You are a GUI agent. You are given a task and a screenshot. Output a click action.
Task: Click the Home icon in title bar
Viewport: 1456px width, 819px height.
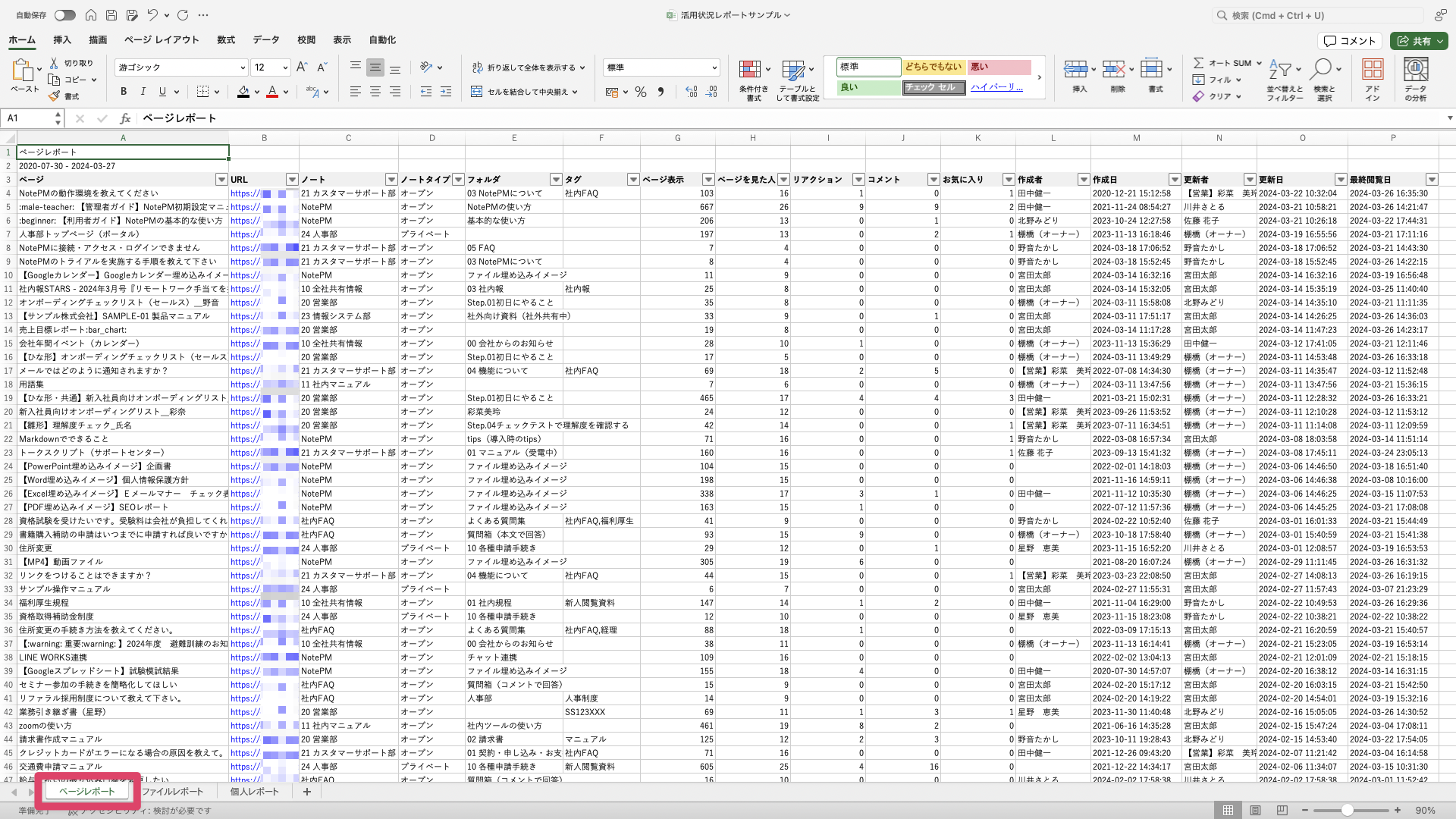pyautogui.click(x=91, y=15)
